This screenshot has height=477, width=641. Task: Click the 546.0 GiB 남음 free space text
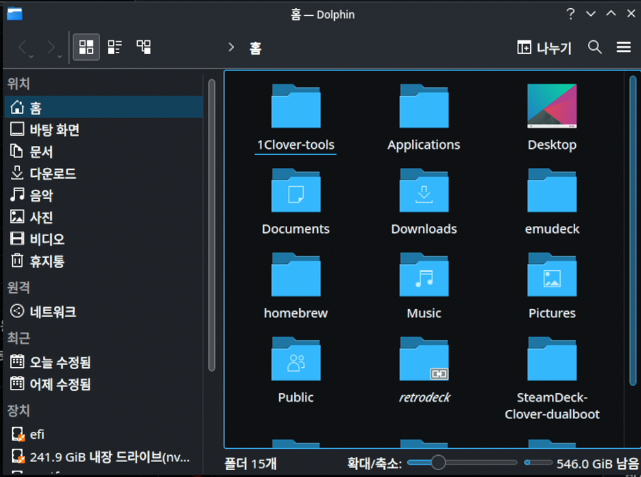[x=598, y=464]
